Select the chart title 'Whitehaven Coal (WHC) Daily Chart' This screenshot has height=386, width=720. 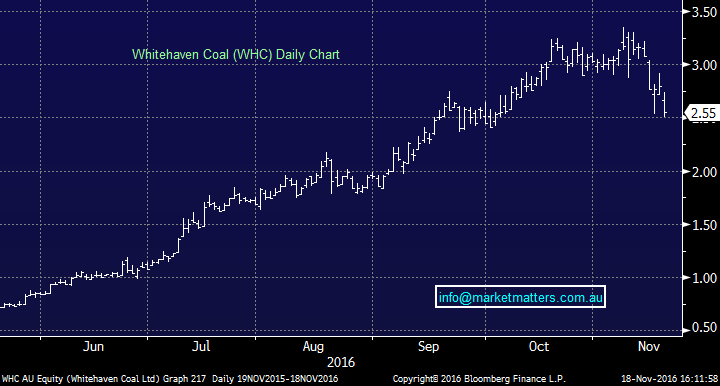tap(236, 55)
